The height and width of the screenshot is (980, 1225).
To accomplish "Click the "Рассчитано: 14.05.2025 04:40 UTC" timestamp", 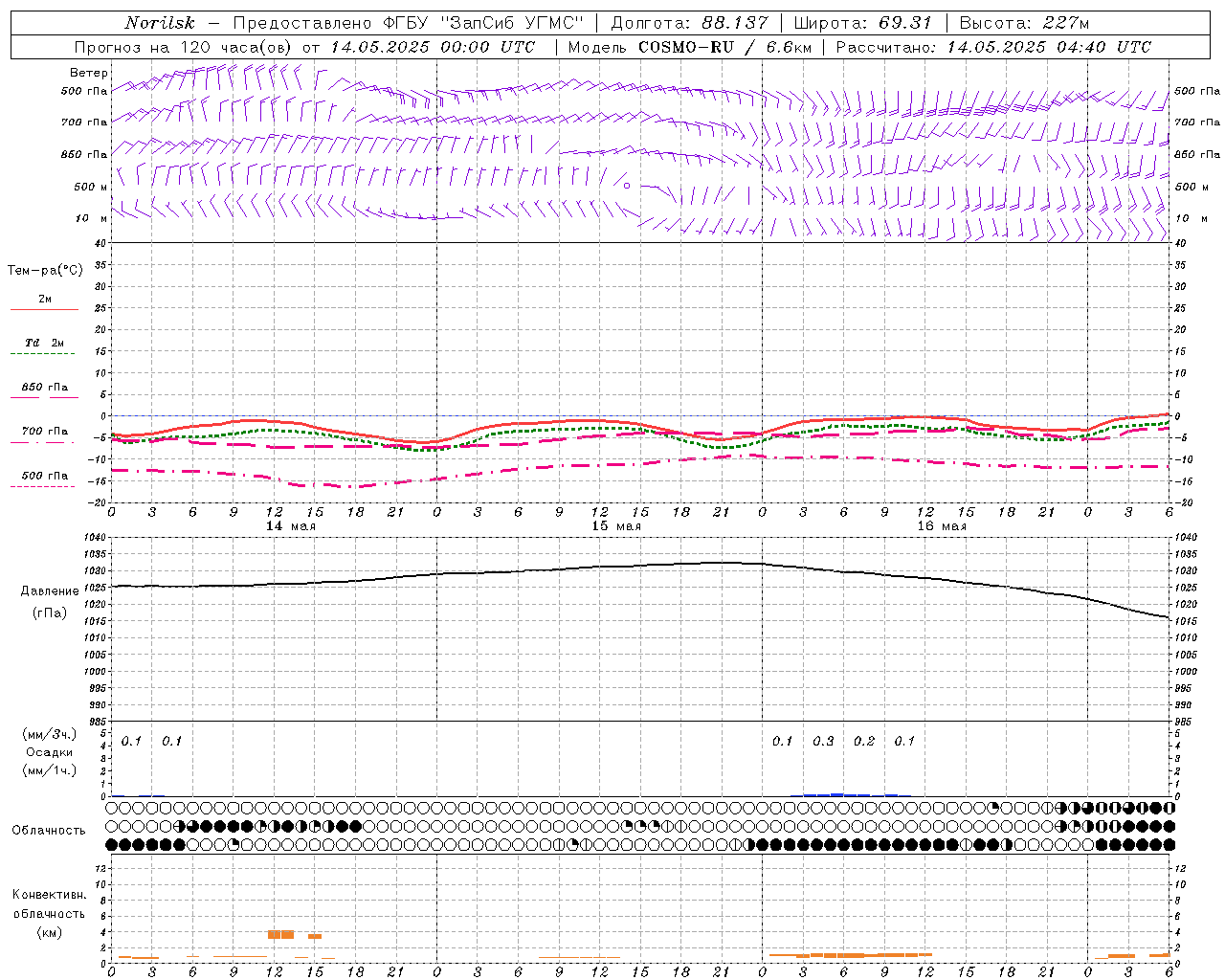I will [x=993, y=47].
